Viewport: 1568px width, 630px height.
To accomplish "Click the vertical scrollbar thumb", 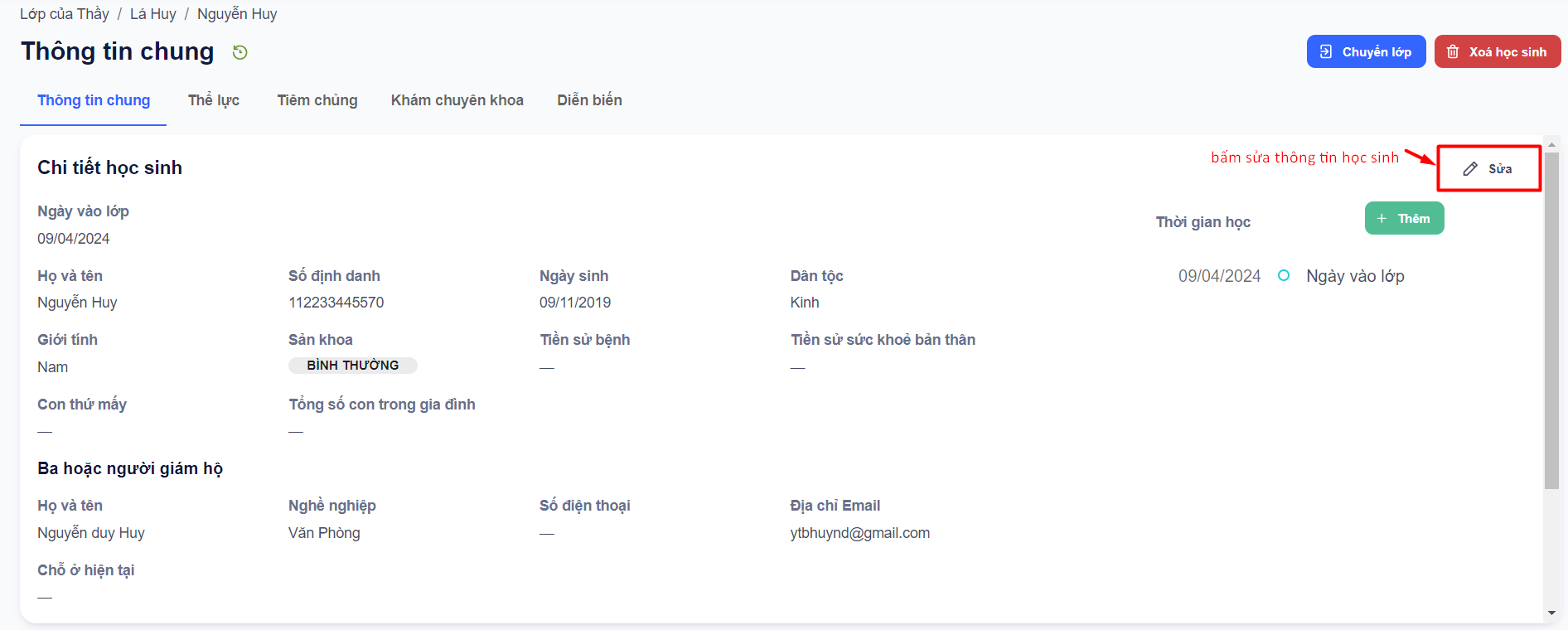I will 1551,321.
